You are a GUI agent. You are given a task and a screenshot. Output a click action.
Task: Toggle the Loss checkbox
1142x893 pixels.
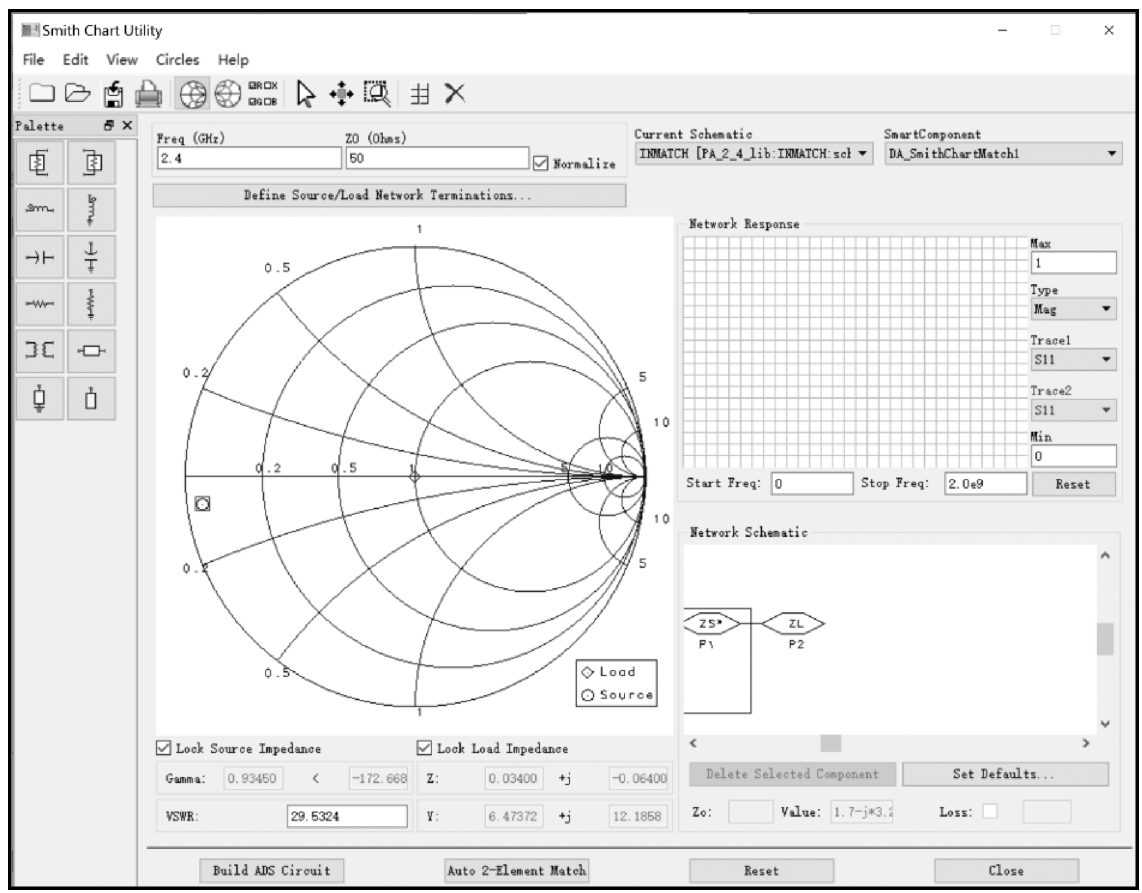(x=990, y=811)
